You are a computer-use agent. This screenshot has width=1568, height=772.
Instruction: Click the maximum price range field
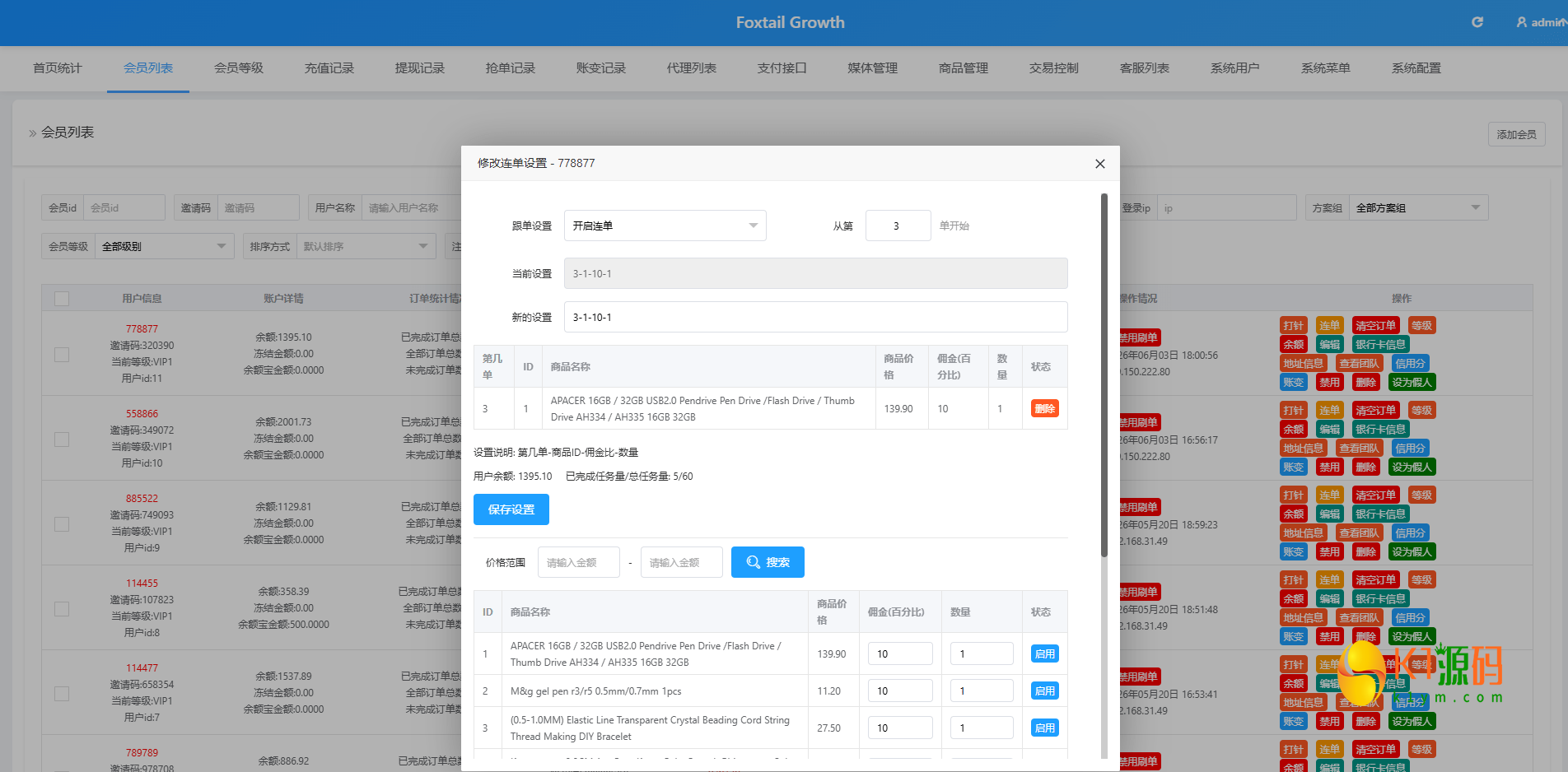point(681,562)
